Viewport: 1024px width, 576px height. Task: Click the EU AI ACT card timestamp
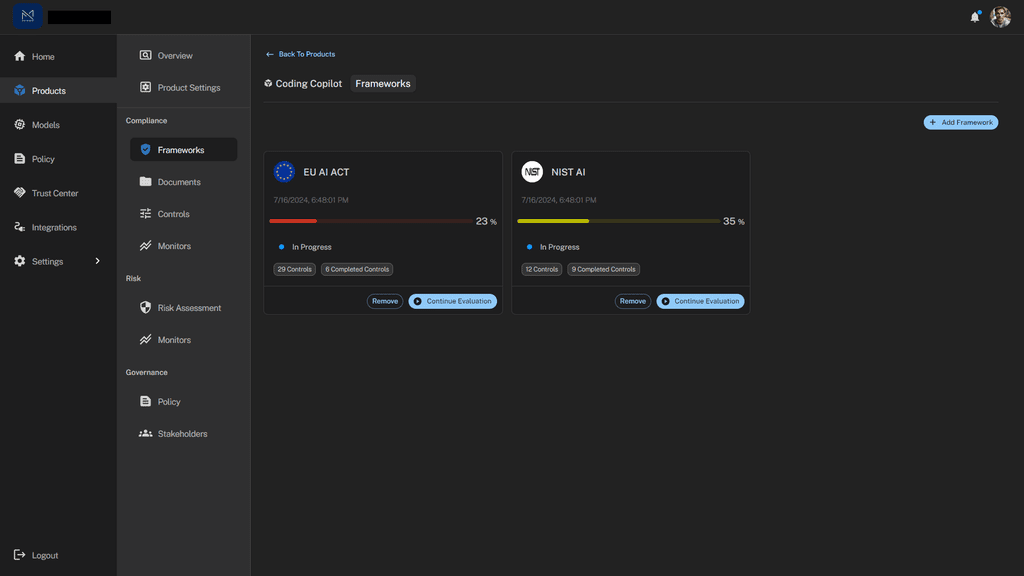[x=311, y=200]
